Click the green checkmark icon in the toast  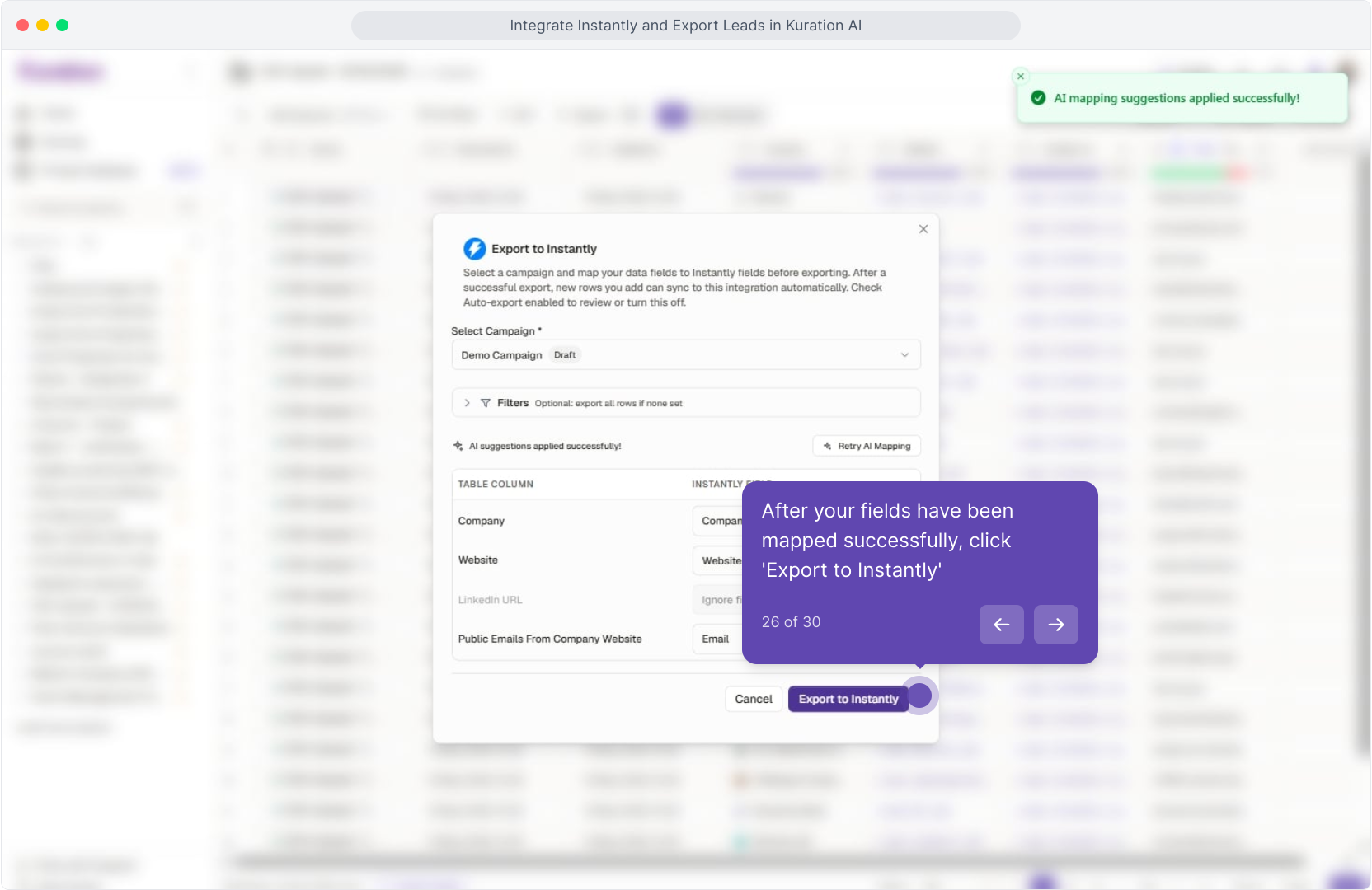(x=1039, y=98)
